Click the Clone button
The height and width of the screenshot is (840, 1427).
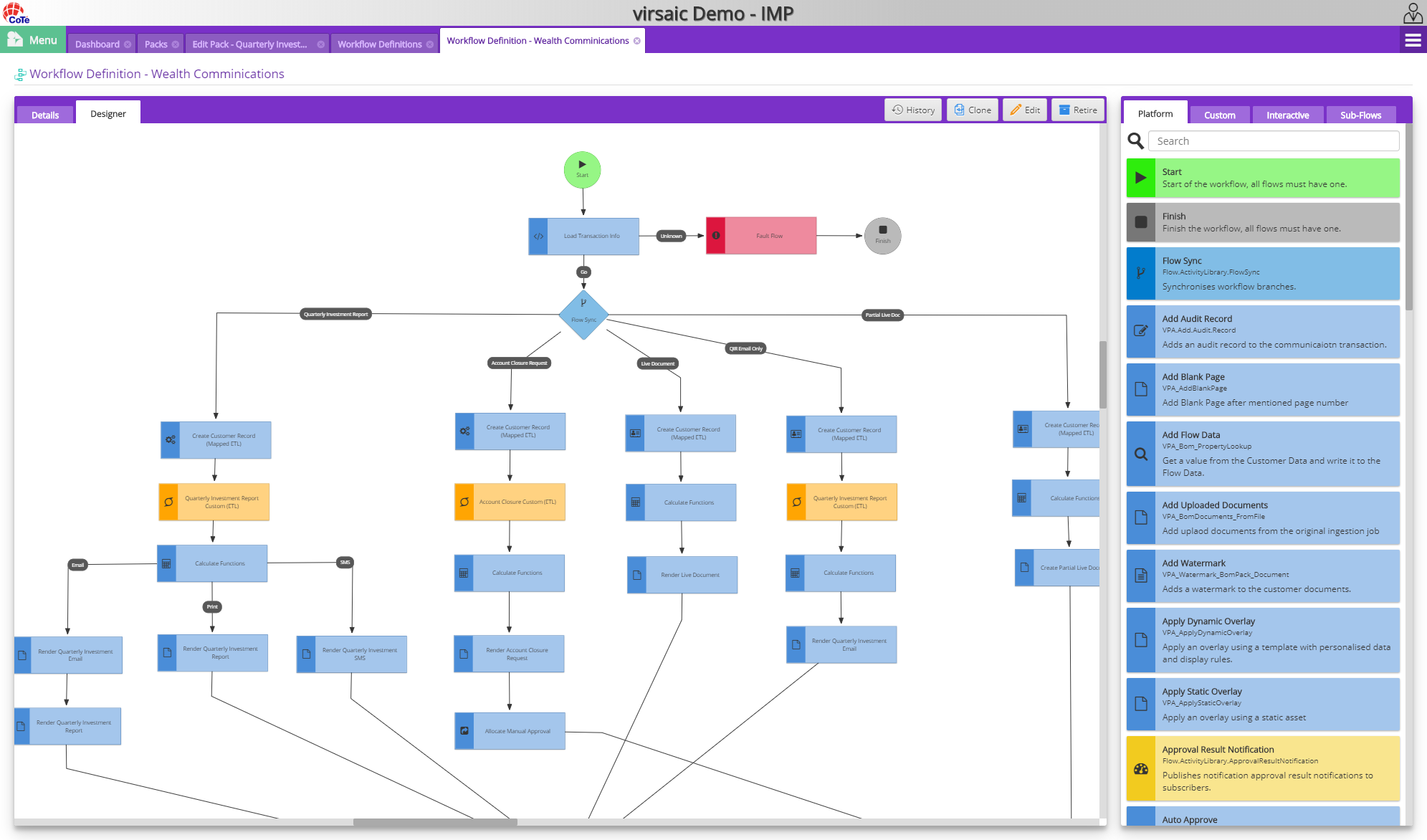972,110
